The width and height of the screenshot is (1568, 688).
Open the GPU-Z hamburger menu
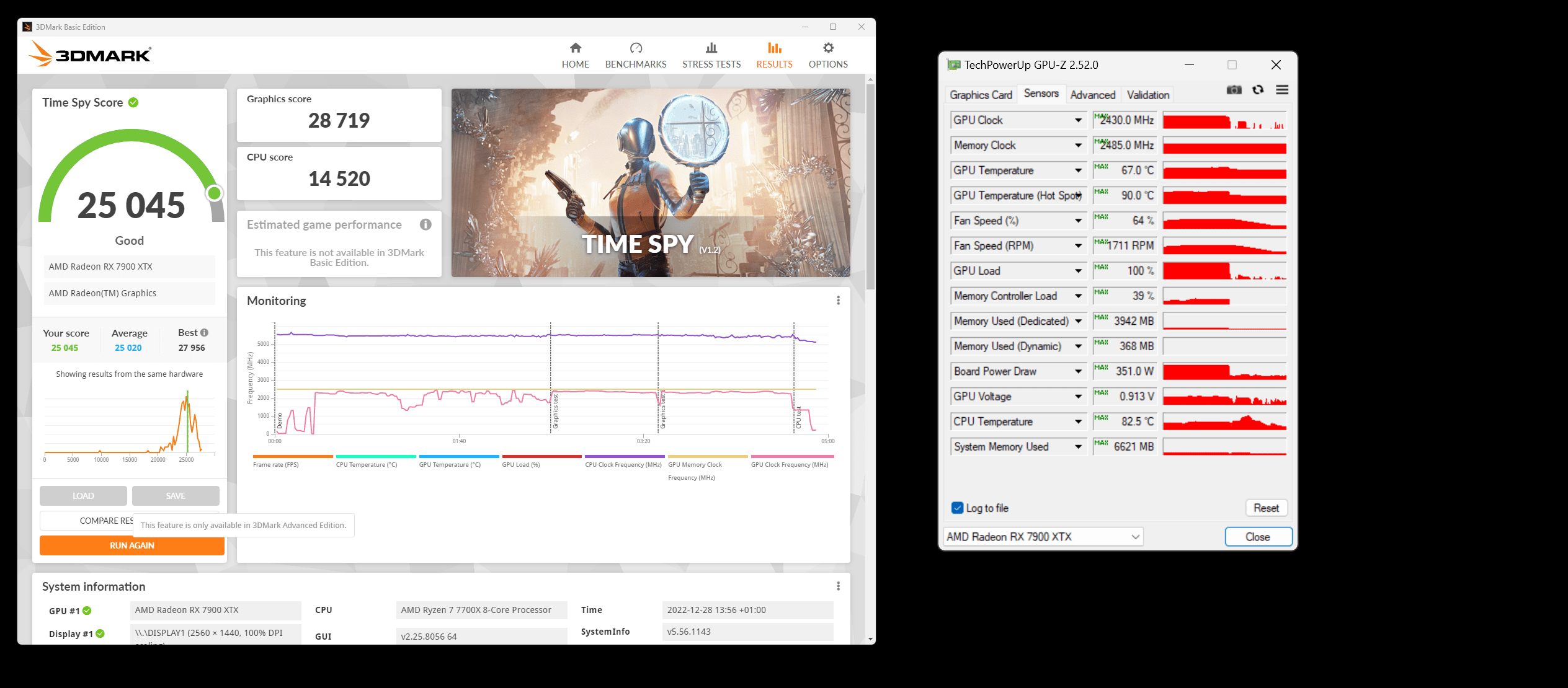(x=1282, y=90)
